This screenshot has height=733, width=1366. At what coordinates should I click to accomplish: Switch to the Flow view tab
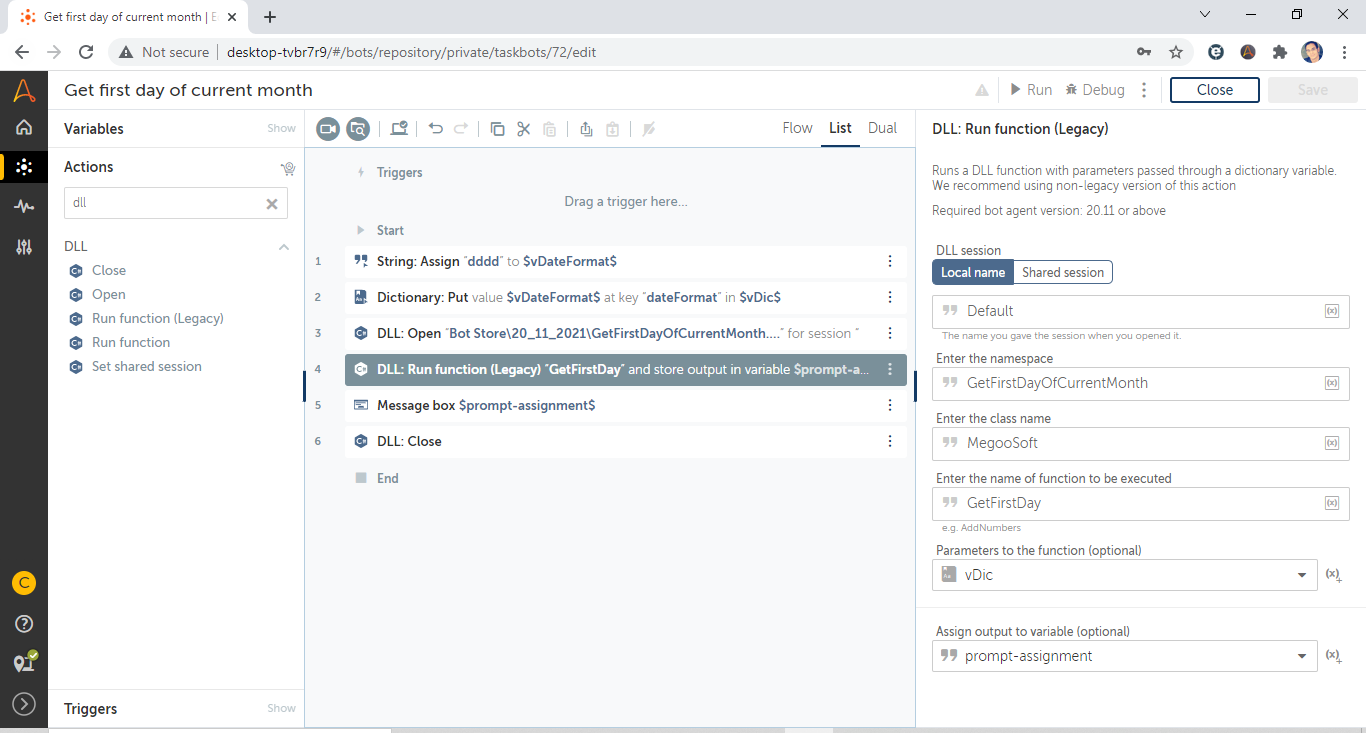[x=797, y=128]
